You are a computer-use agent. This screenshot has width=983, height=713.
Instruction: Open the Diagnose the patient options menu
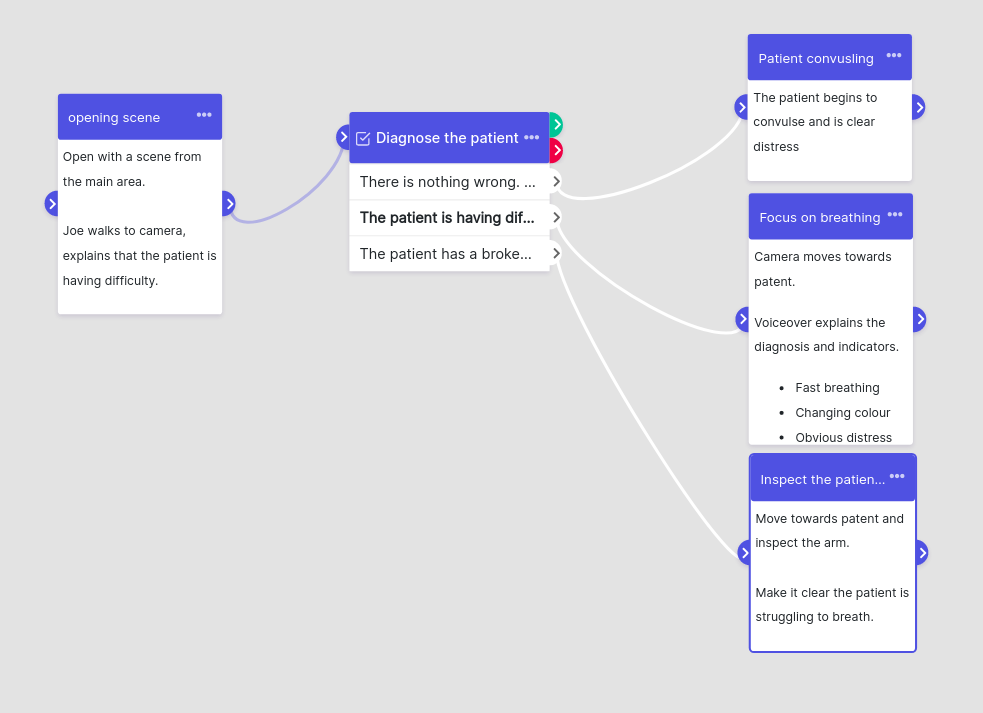tap(532, 137)
